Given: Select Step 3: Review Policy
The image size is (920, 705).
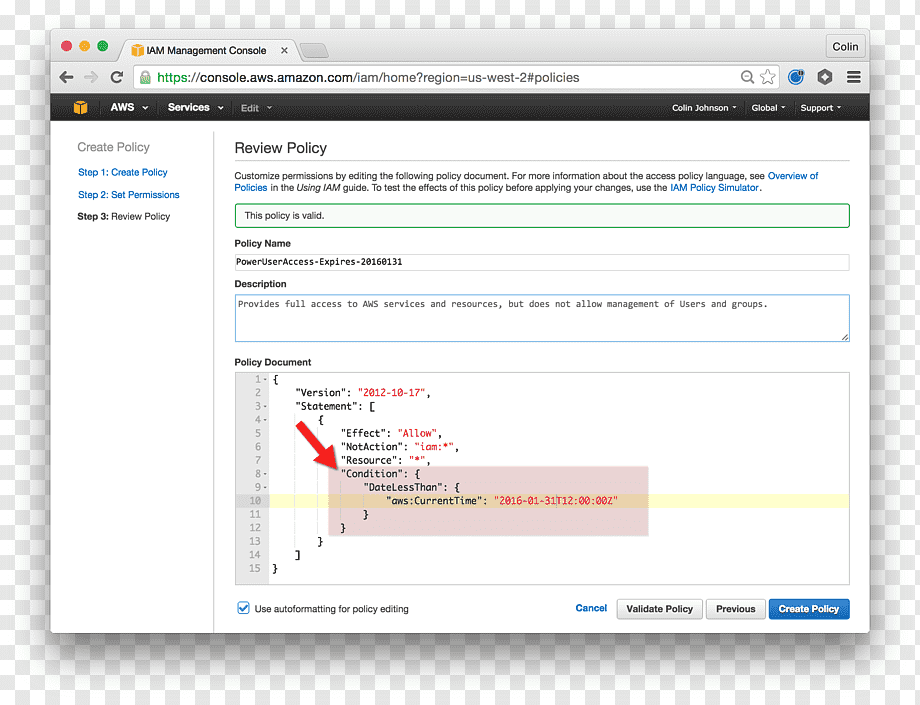Looking at the screenshot, I should coord(124,216).
